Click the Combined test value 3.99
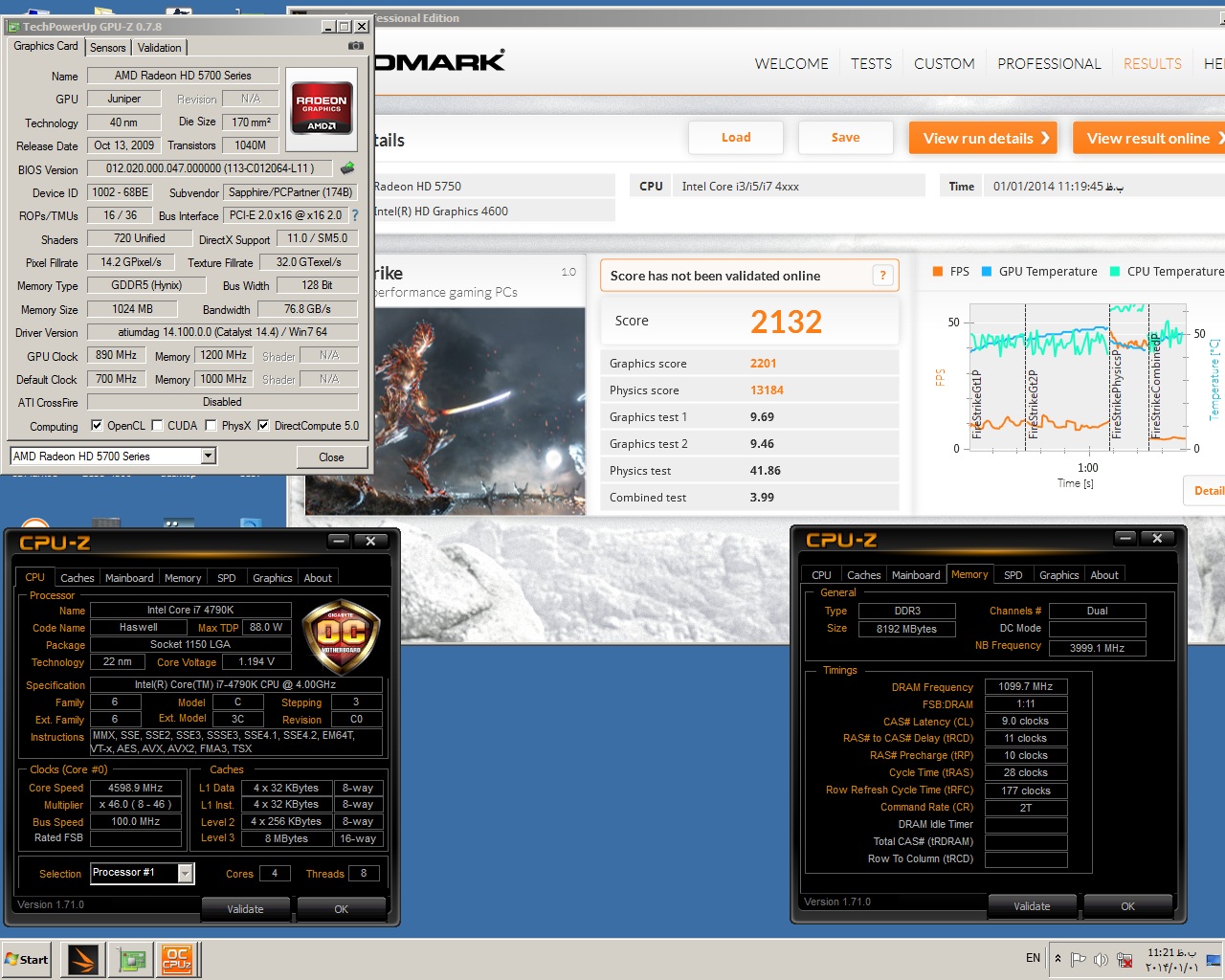 pos(762,498)
